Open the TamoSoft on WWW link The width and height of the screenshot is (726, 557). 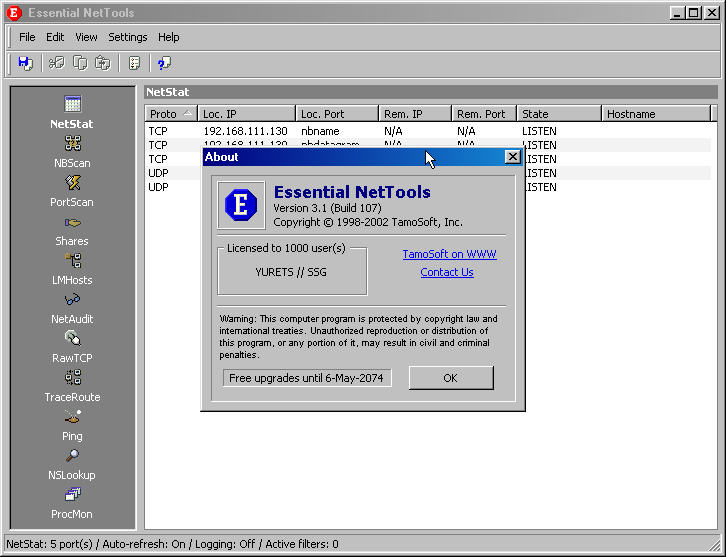(x=449, y=254)
